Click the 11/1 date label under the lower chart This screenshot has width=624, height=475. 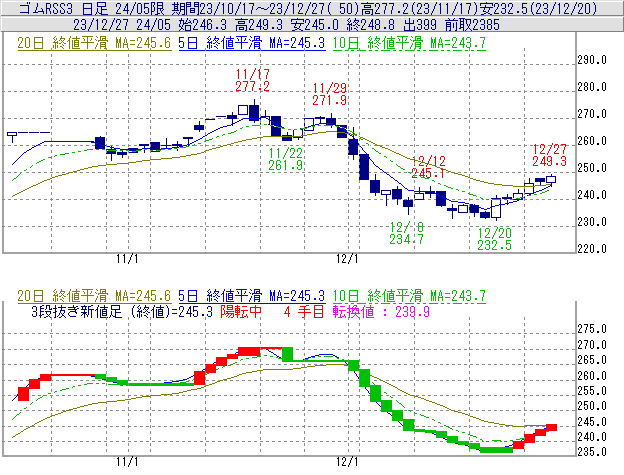[127, 462]
